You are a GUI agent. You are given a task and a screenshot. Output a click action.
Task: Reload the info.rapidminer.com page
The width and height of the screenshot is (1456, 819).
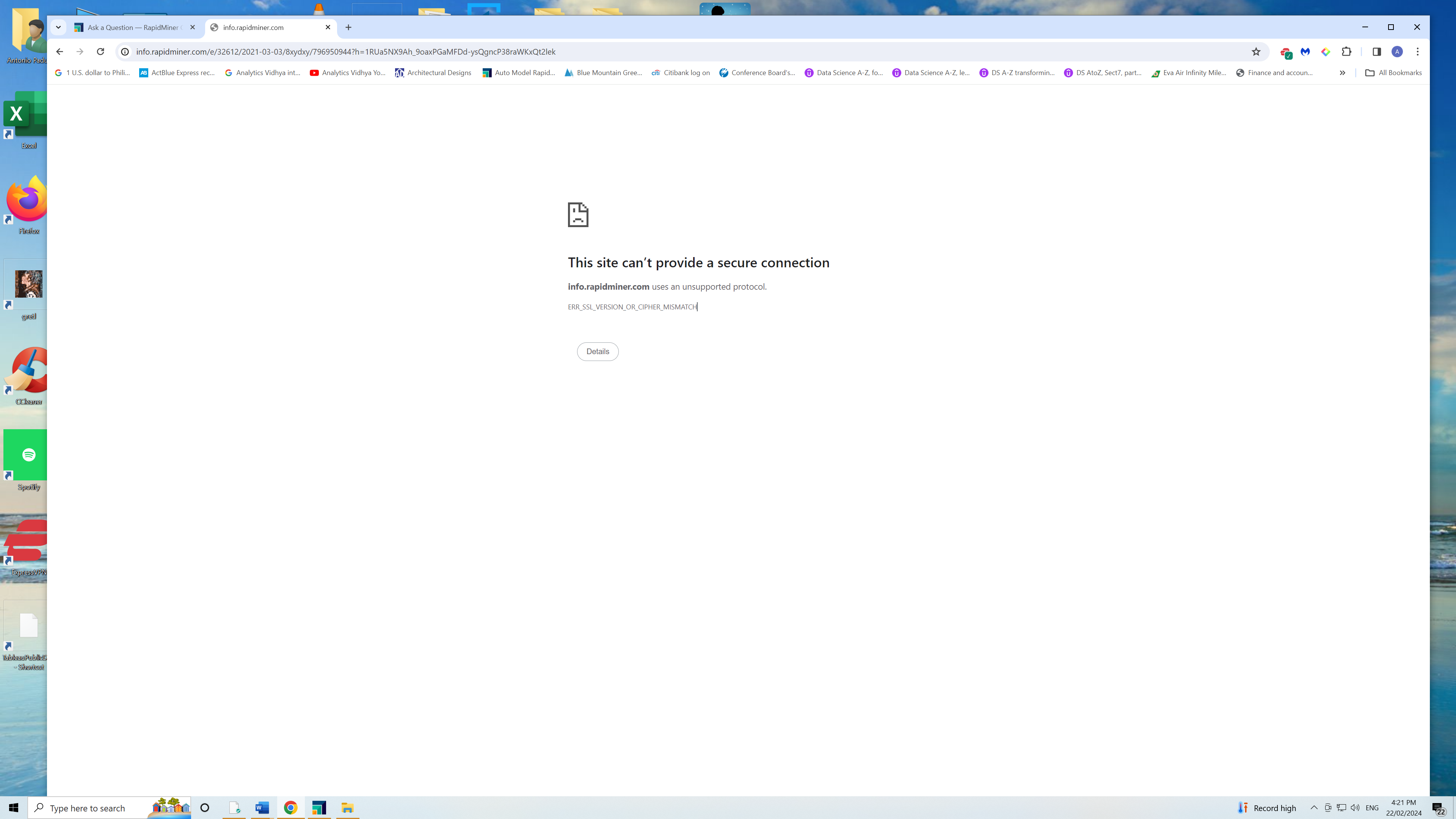[x=100, y=52]
